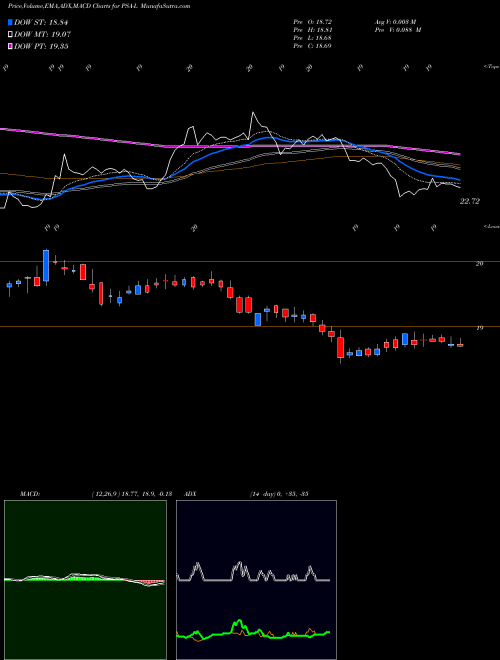This screenshot has height=660, width=500.
Task: Click the 20 price axis label
Action: coord(479,263)
